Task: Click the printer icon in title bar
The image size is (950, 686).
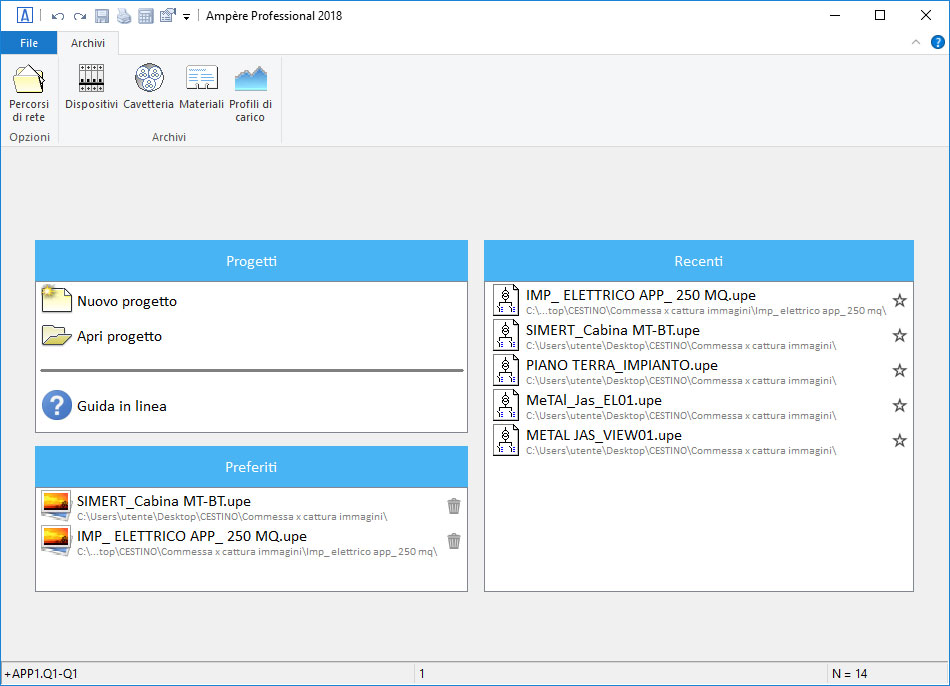Action: (124, 16)
